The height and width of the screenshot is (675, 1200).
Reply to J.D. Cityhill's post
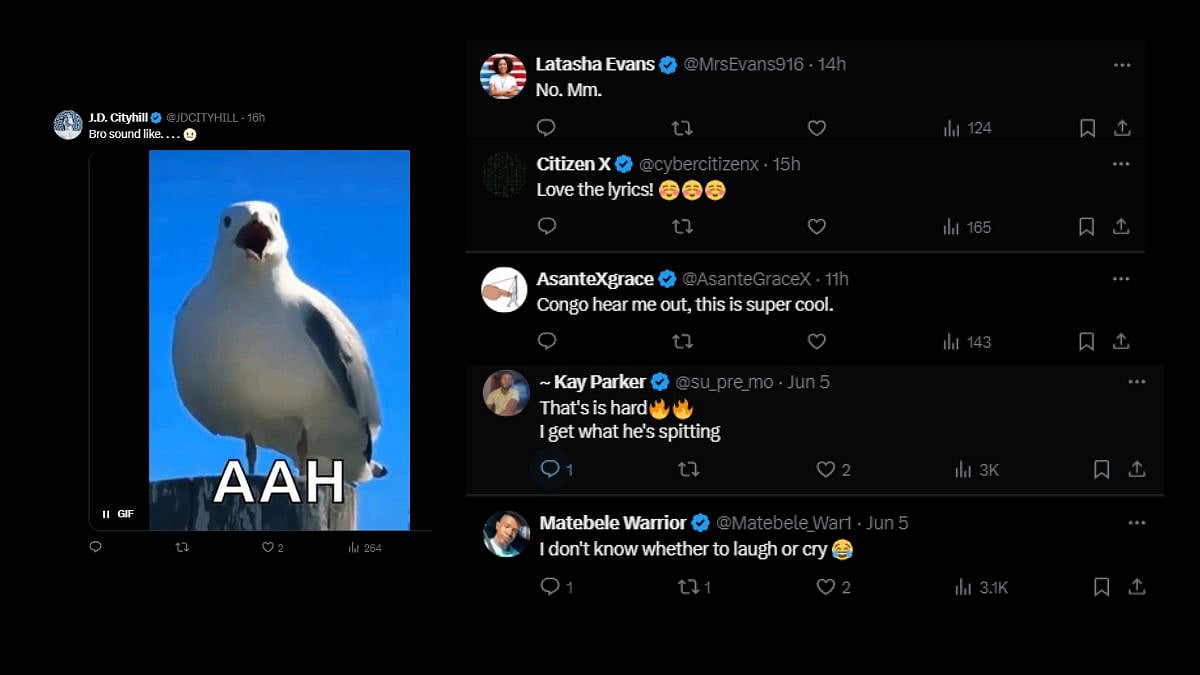96,547
